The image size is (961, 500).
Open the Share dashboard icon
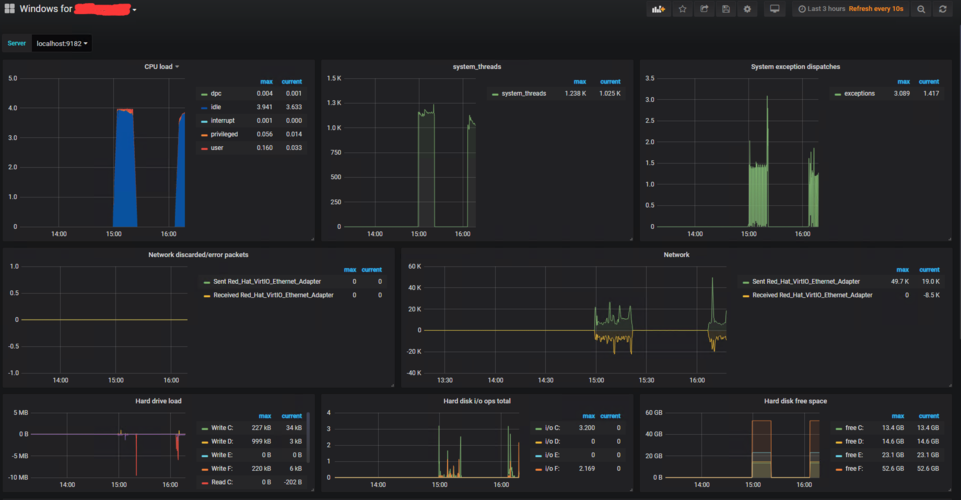pos(704,9)
